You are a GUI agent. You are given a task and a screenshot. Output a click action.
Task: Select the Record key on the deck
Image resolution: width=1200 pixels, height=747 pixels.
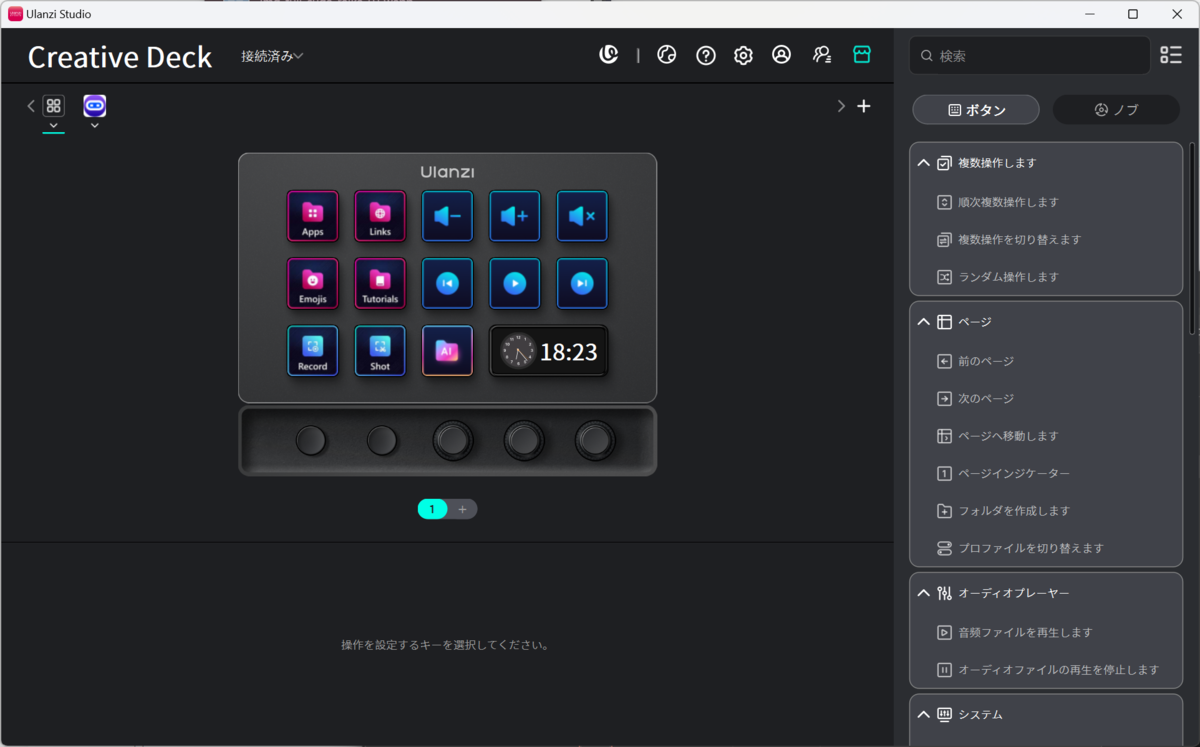pos(313,351)
